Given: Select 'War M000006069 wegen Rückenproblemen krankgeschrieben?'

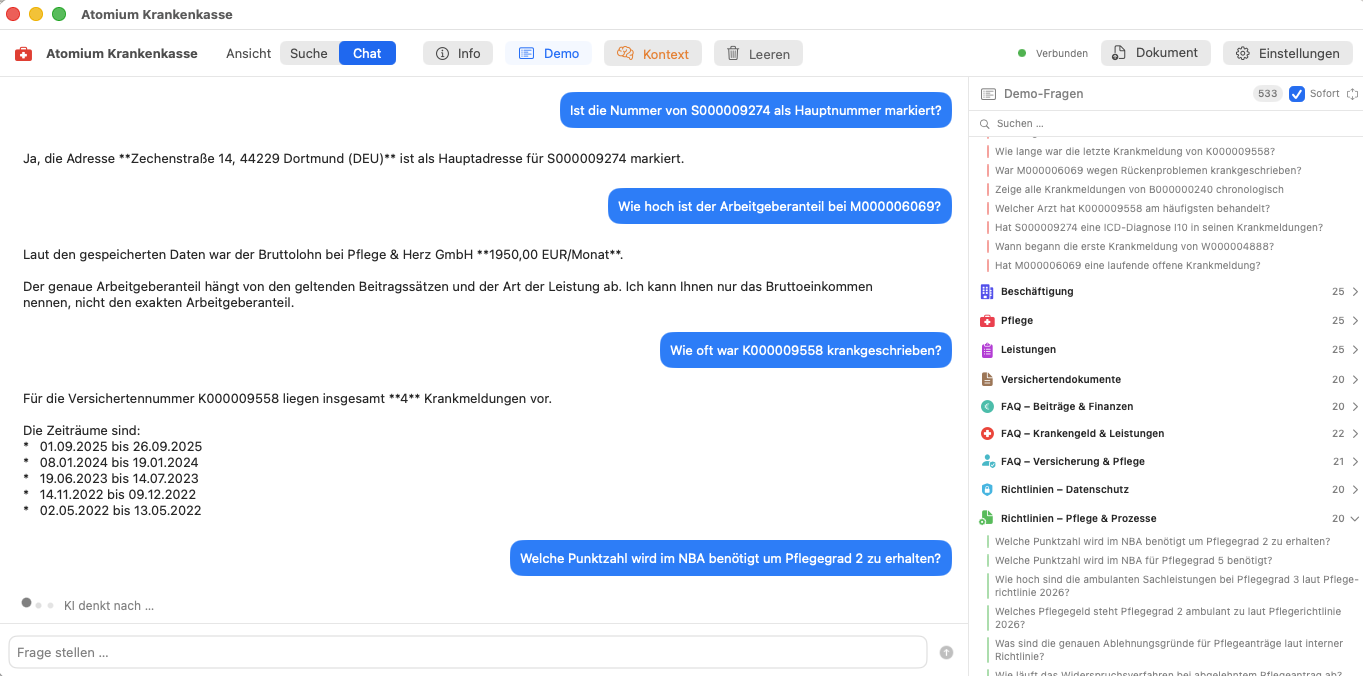Looking at the screenshot, I should click(x=1148, y=171).
